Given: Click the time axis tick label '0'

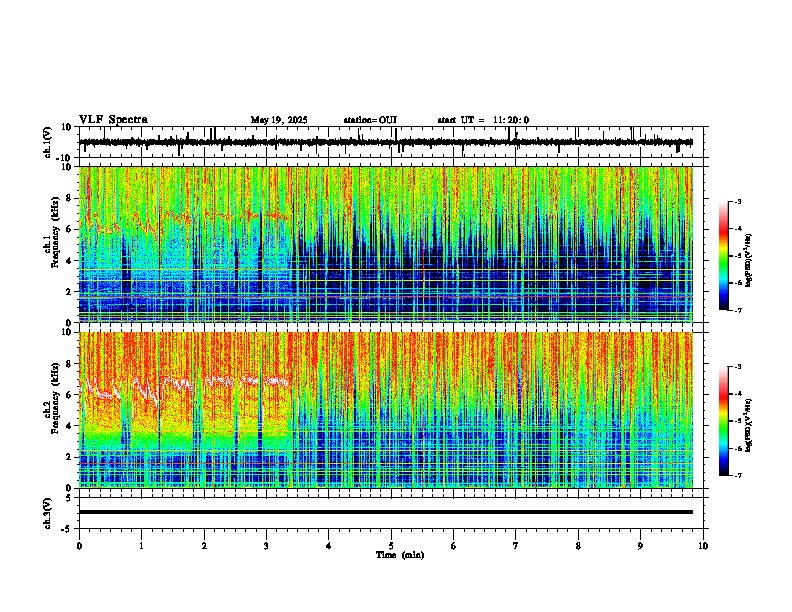Looking at the screenshot, I should click(79, 546).
